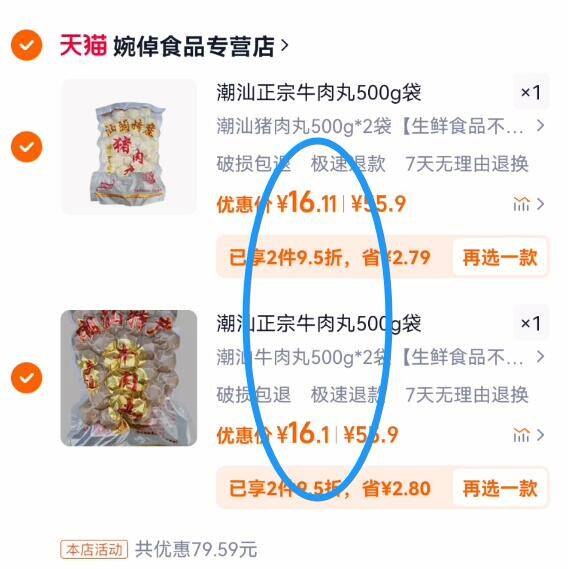Tap the Tmall logo beside store name
568x569 pixels.
[83, 45]
